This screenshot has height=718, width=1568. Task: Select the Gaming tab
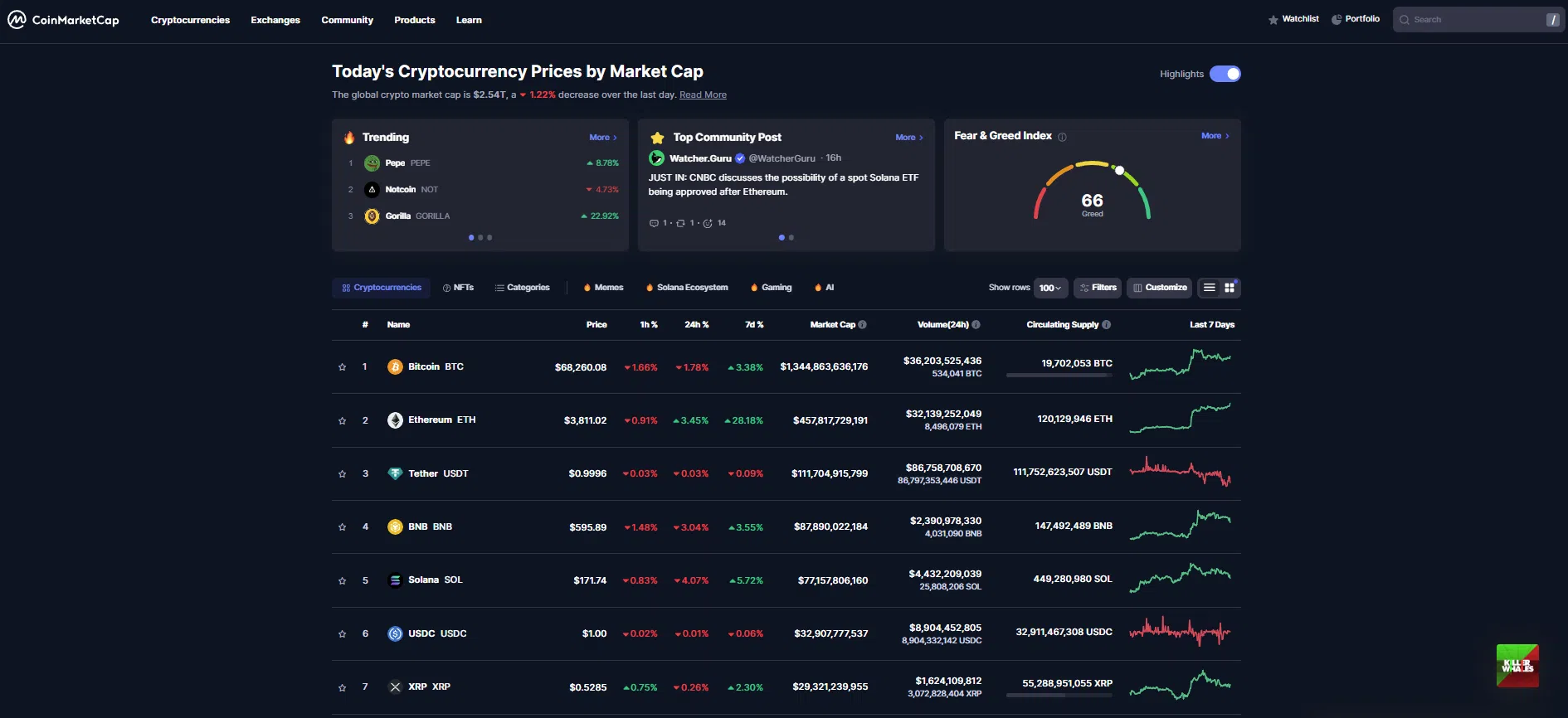[x=771, y=288]
